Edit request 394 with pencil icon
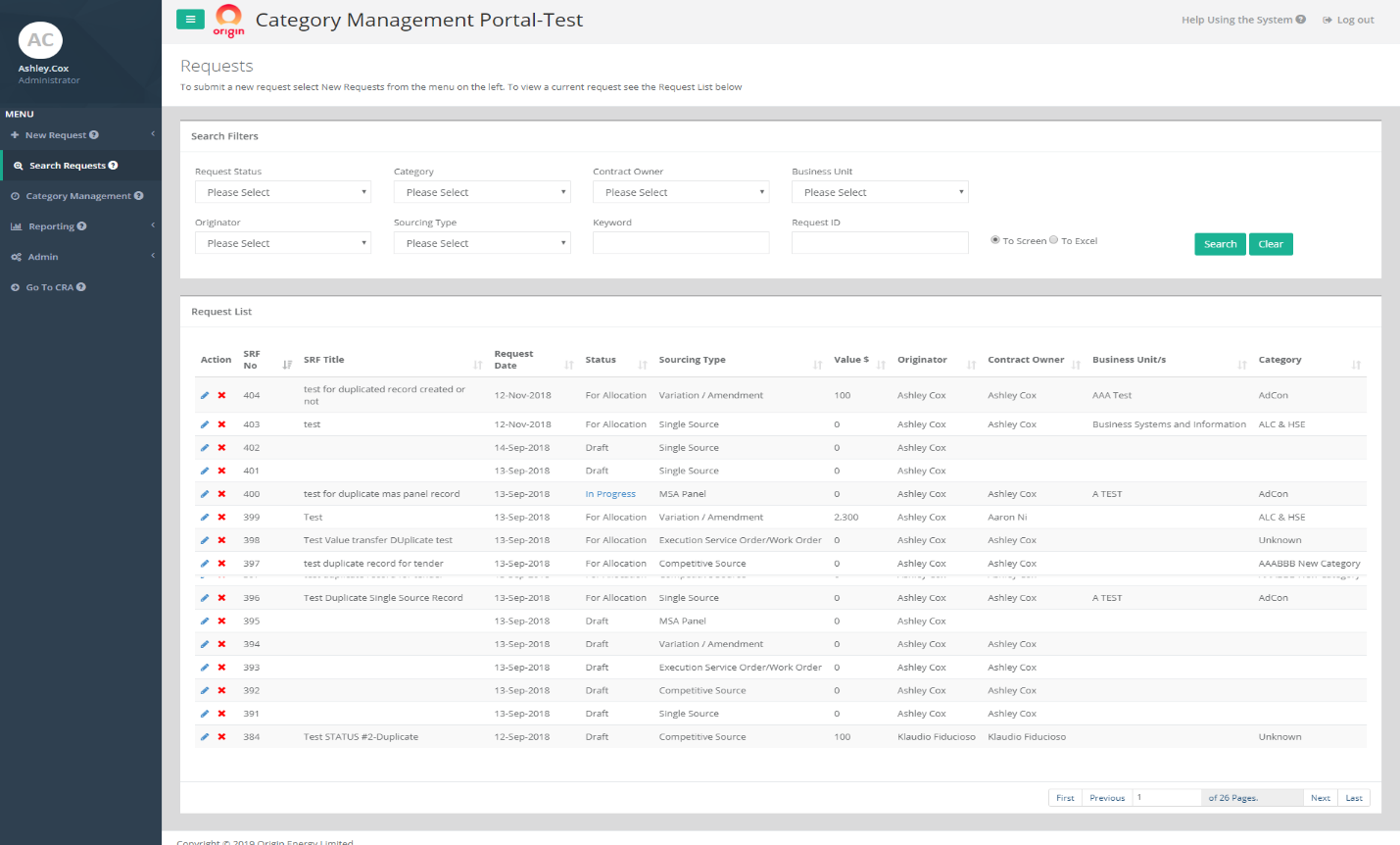This screenshot has height=845, width=1400. pos(205,644)
